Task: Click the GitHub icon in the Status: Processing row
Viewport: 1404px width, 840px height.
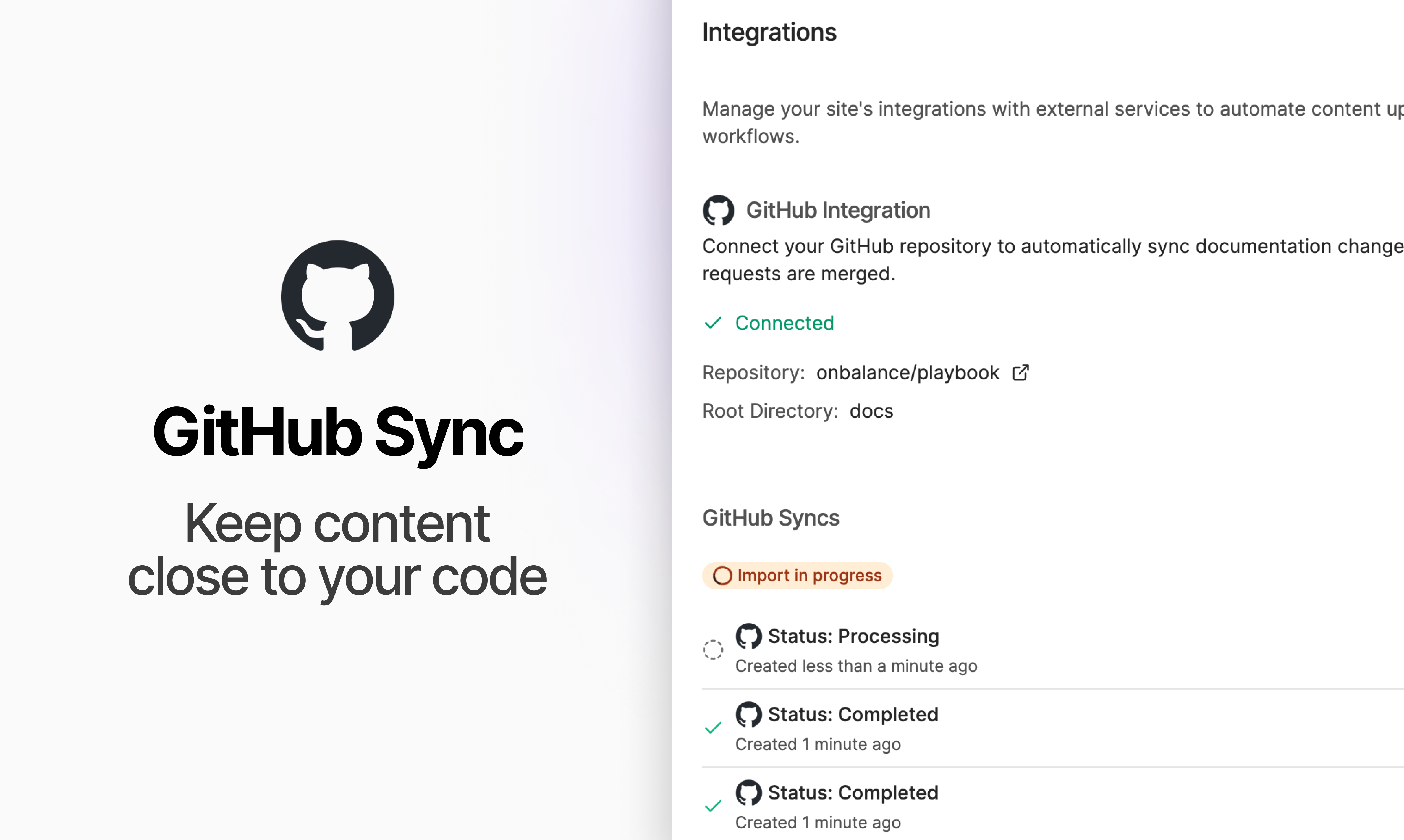Action: [x=748, y=636]
